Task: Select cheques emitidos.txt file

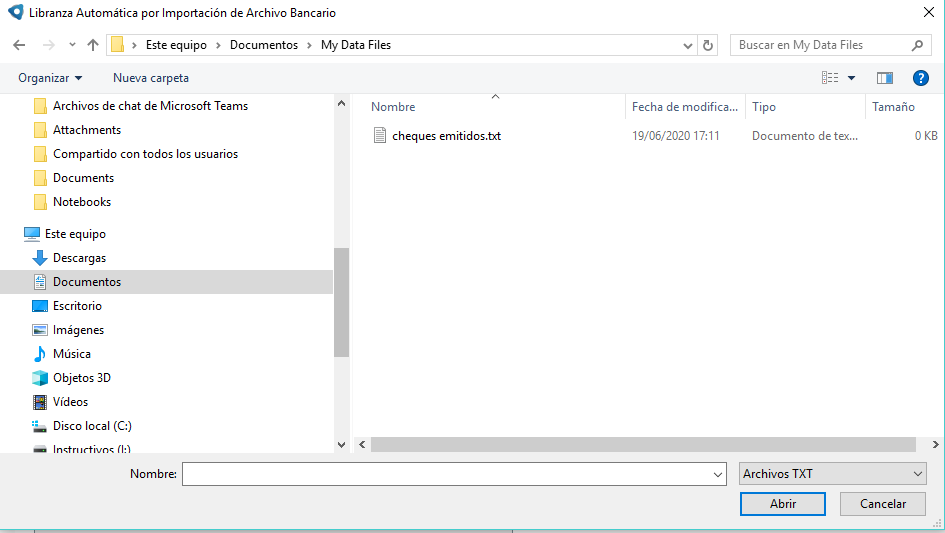Action: [x=446, y=136]
